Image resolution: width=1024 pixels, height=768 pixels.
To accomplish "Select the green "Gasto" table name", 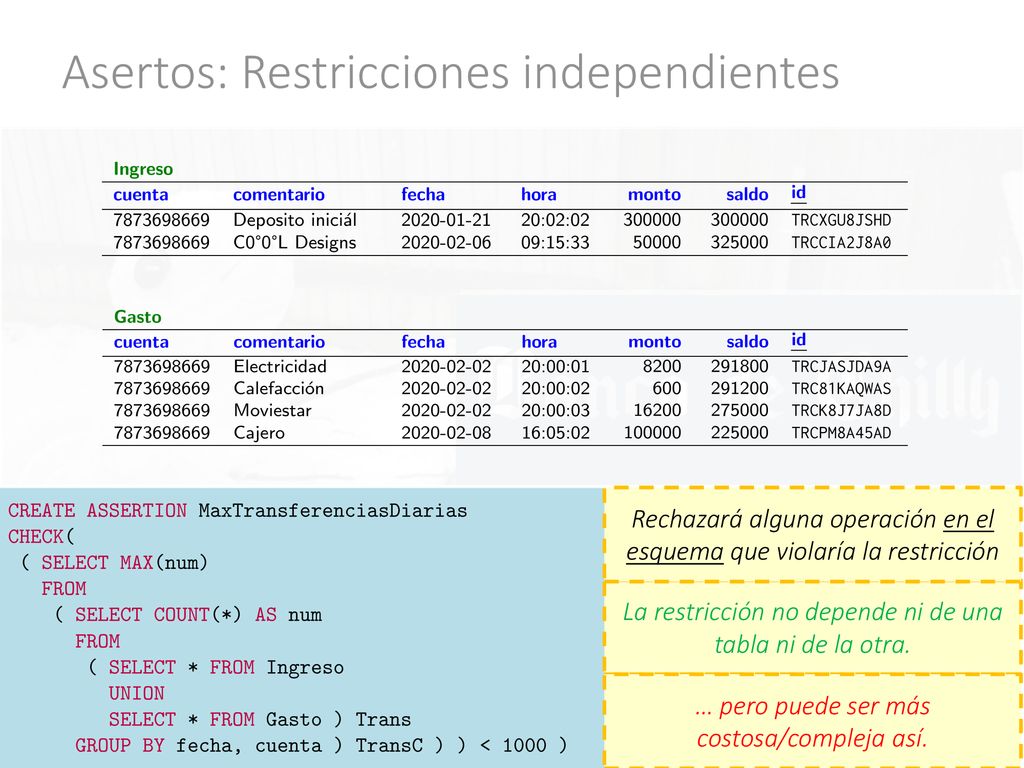I will click(137, 317).
